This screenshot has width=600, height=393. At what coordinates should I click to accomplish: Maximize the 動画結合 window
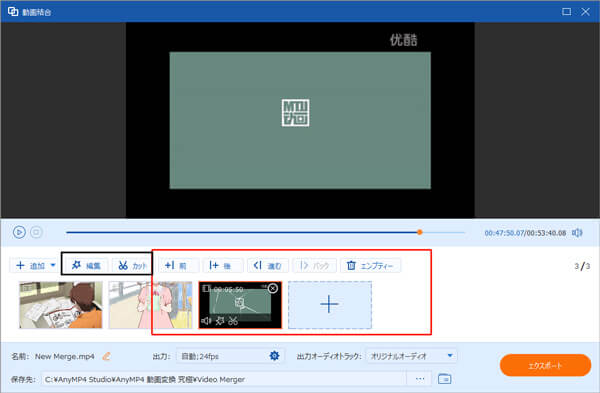(566, 11)
